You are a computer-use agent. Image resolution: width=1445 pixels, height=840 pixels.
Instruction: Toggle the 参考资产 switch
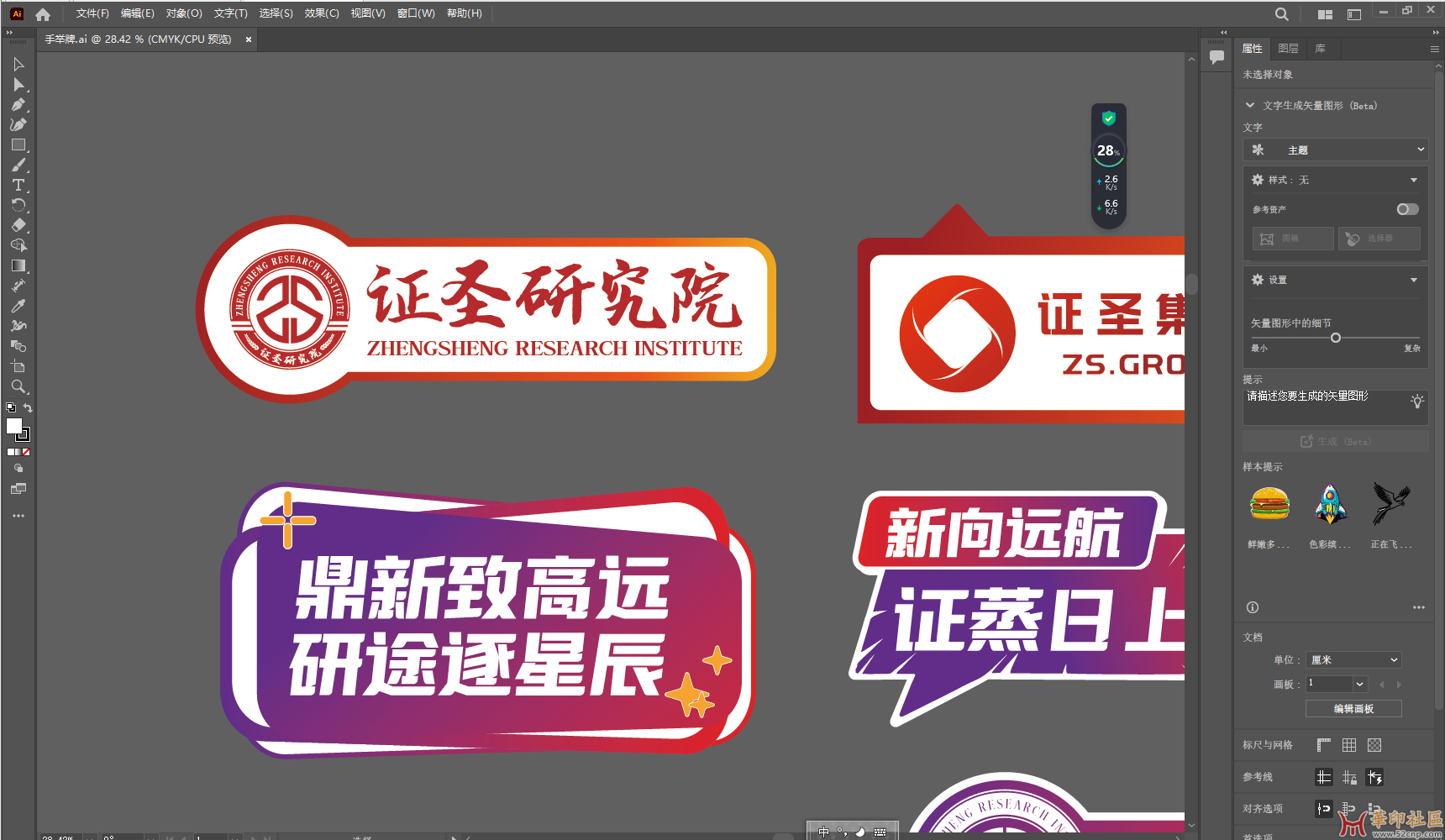coord(1408,209)
